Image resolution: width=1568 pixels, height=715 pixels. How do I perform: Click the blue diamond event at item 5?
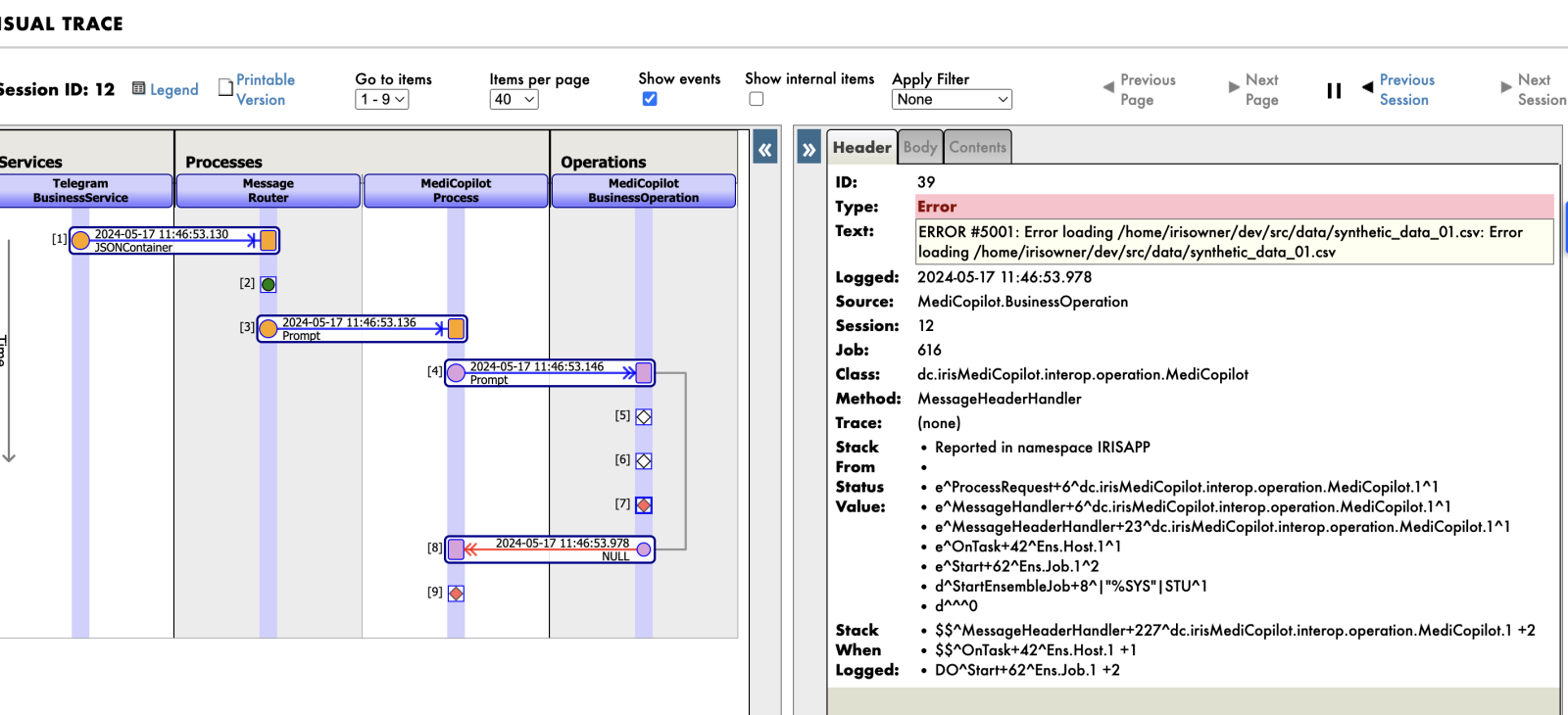pos(644,417)
